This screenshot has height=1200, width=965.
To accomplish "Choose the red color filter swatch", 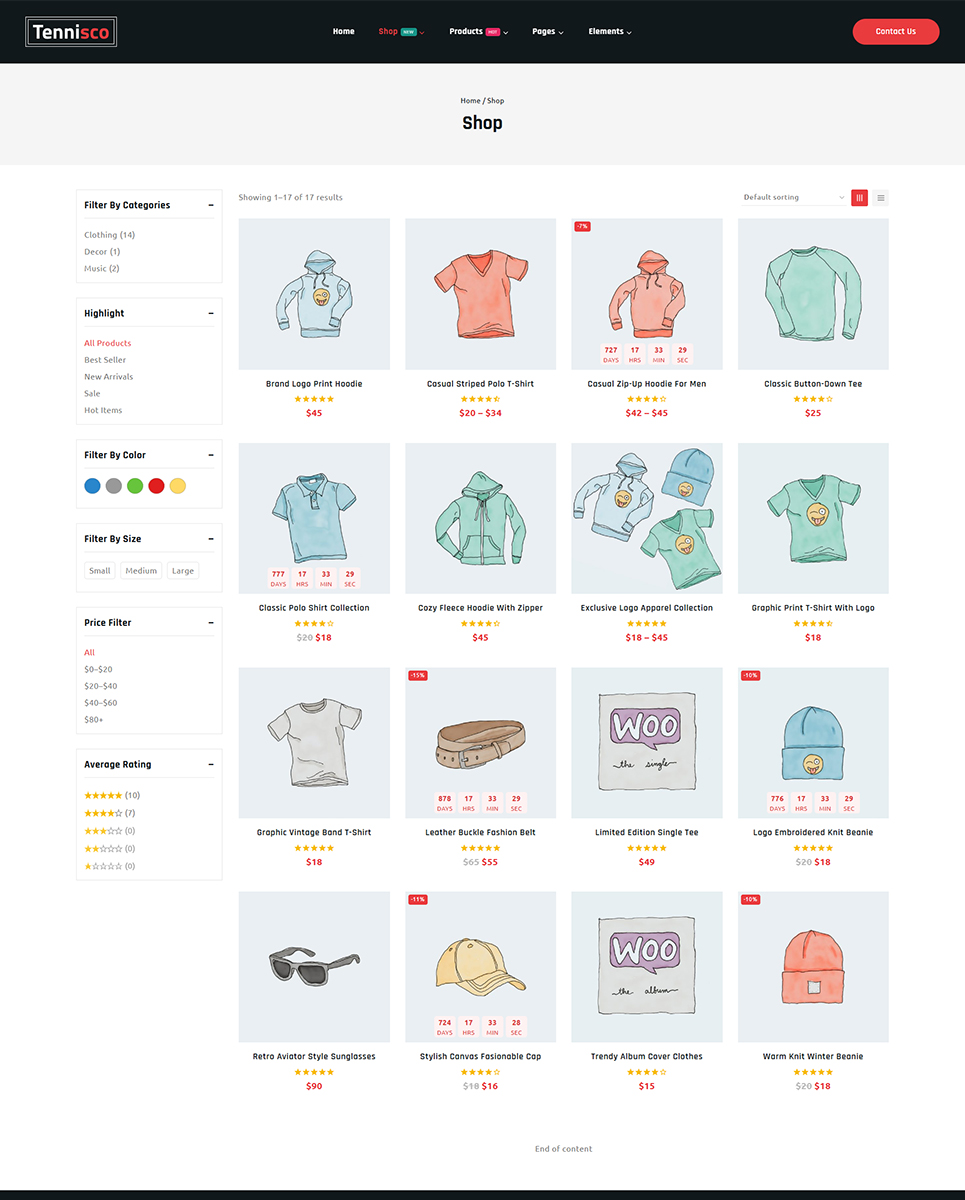I will tap(156, 486).
